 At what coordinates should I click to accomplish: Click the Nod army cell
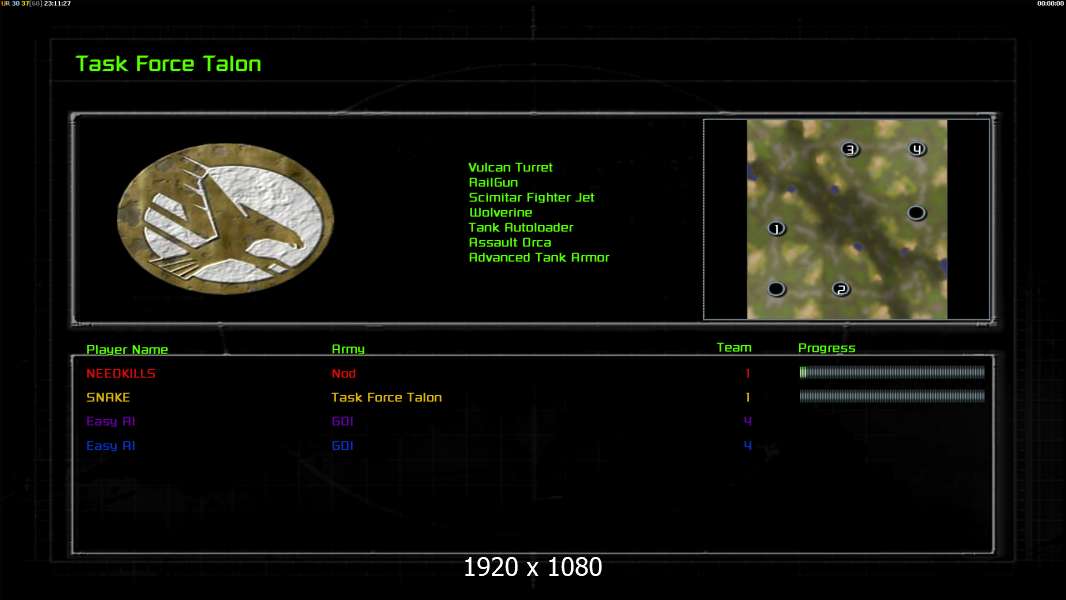[344, 373]
